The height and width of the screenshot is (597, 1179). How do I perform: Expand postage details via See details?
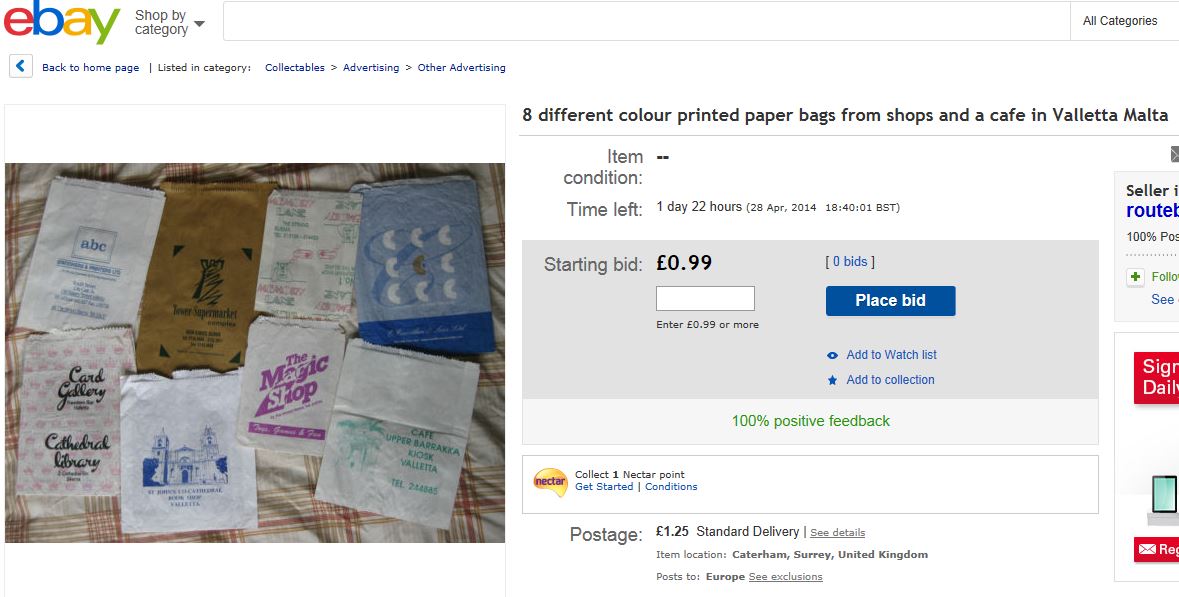point(837,532)
